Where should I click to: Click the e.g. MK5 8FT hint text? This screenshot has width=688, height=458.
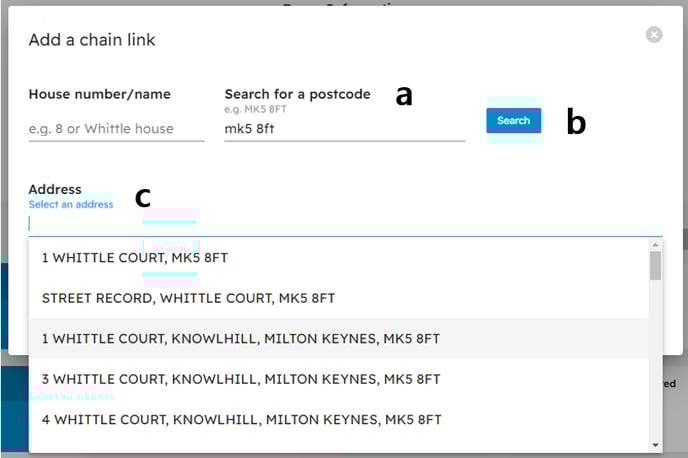click(255, 109)
